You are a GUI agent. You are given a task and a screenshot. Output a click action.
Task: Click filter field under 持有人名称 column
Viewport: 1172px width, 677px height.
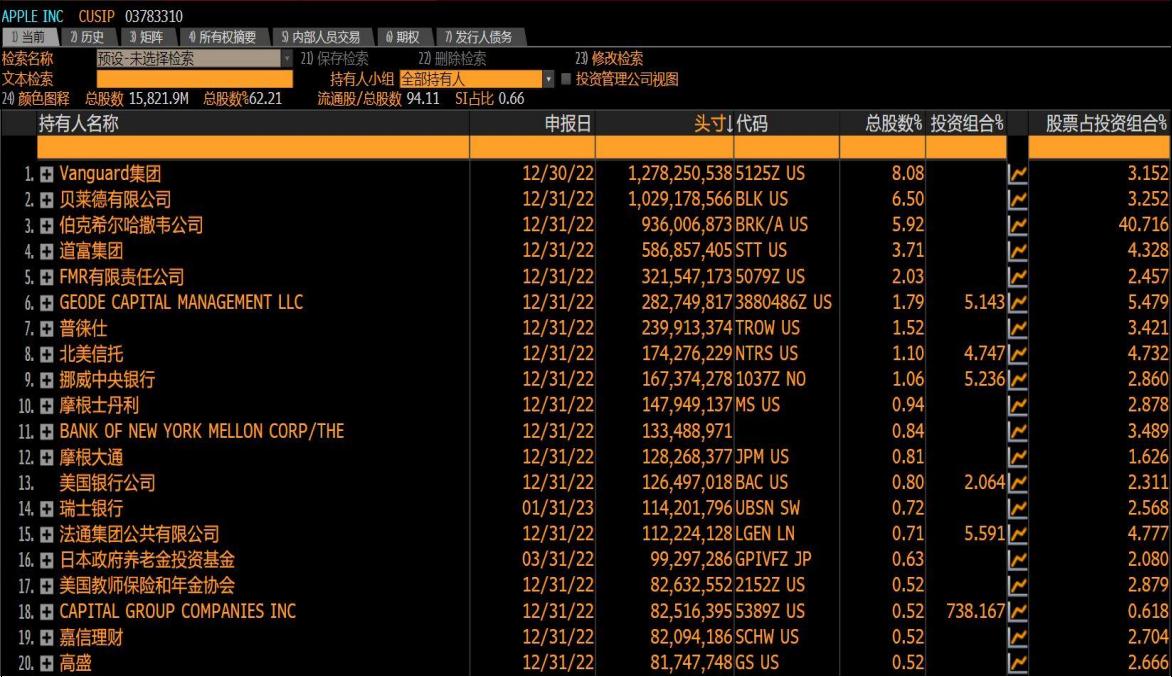click(x=253, y=148)
